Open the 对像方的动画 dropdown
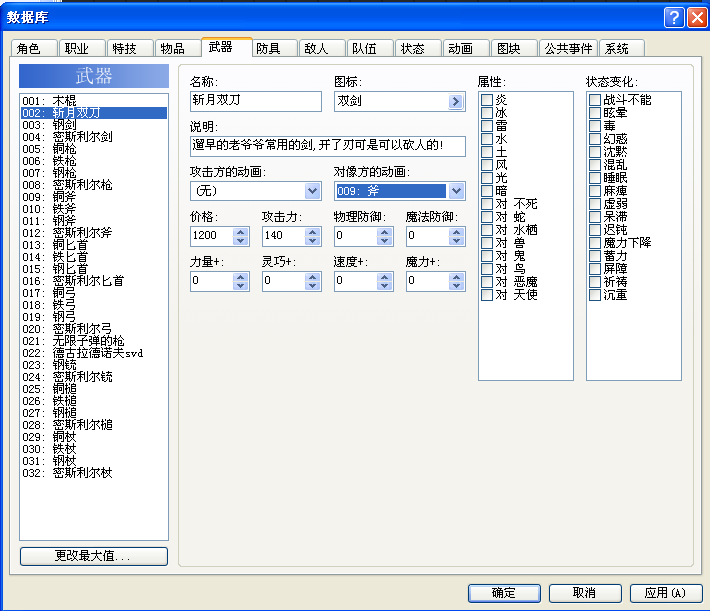710x611 pixels. click(456, 191)
